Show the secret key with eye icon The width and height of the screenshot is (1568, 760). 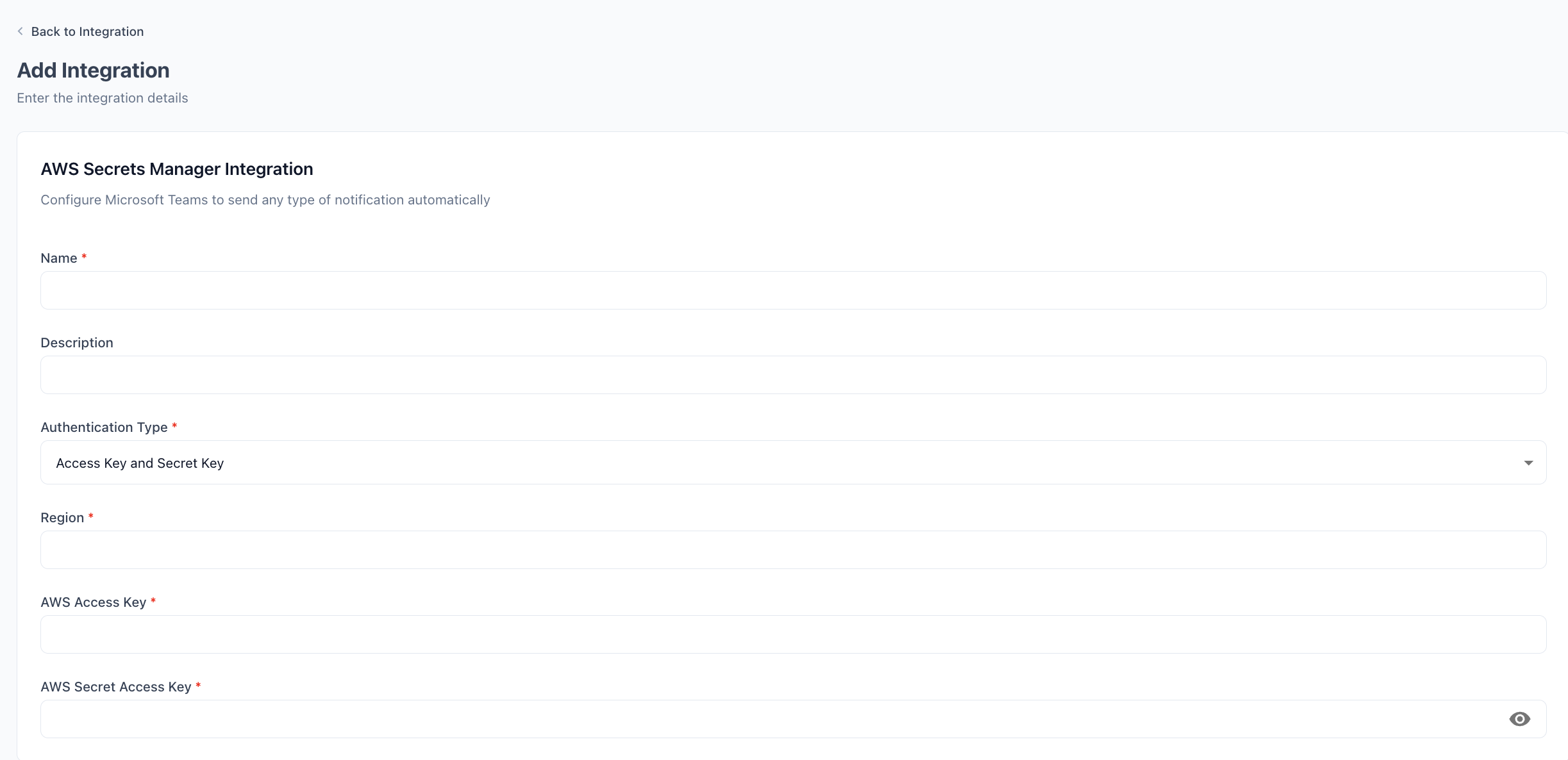(x=1519, y=719)
